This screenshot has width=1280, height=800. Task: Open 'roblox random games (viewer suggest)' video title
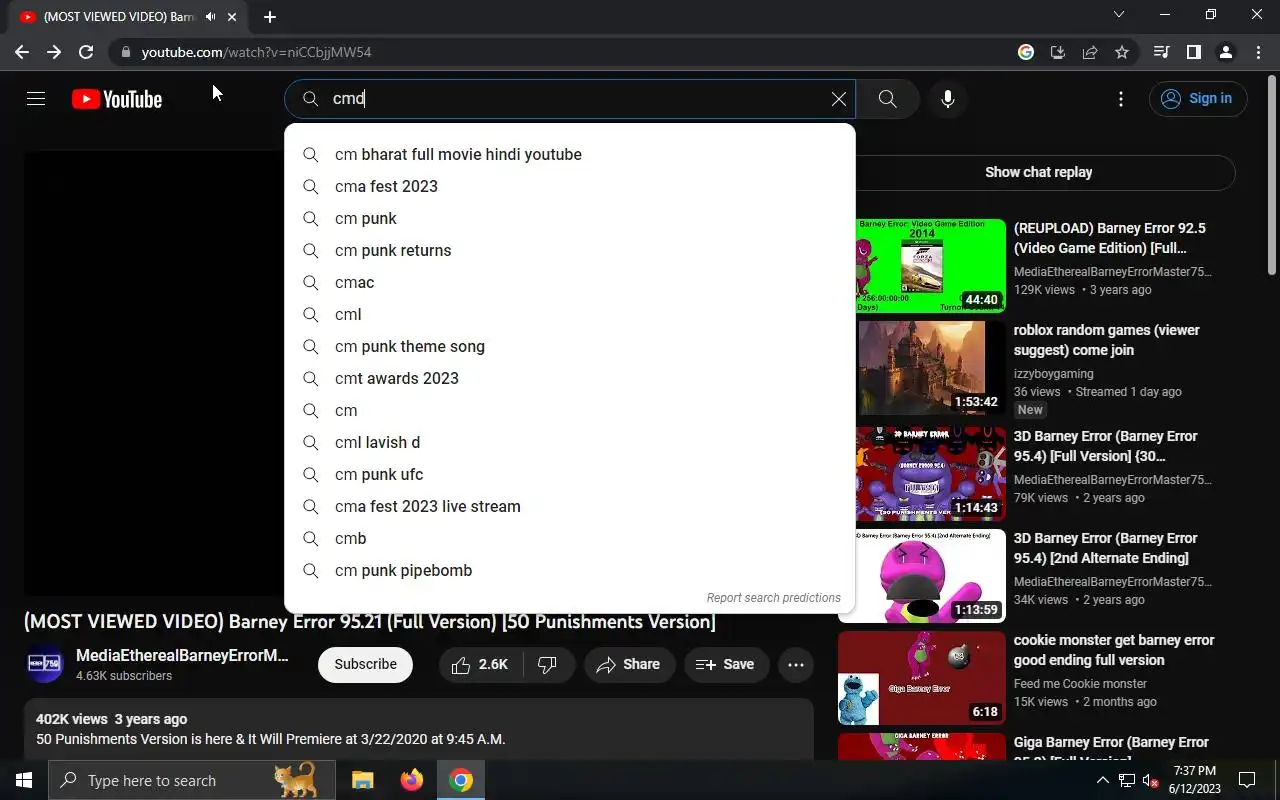(x=1106, y=340)
